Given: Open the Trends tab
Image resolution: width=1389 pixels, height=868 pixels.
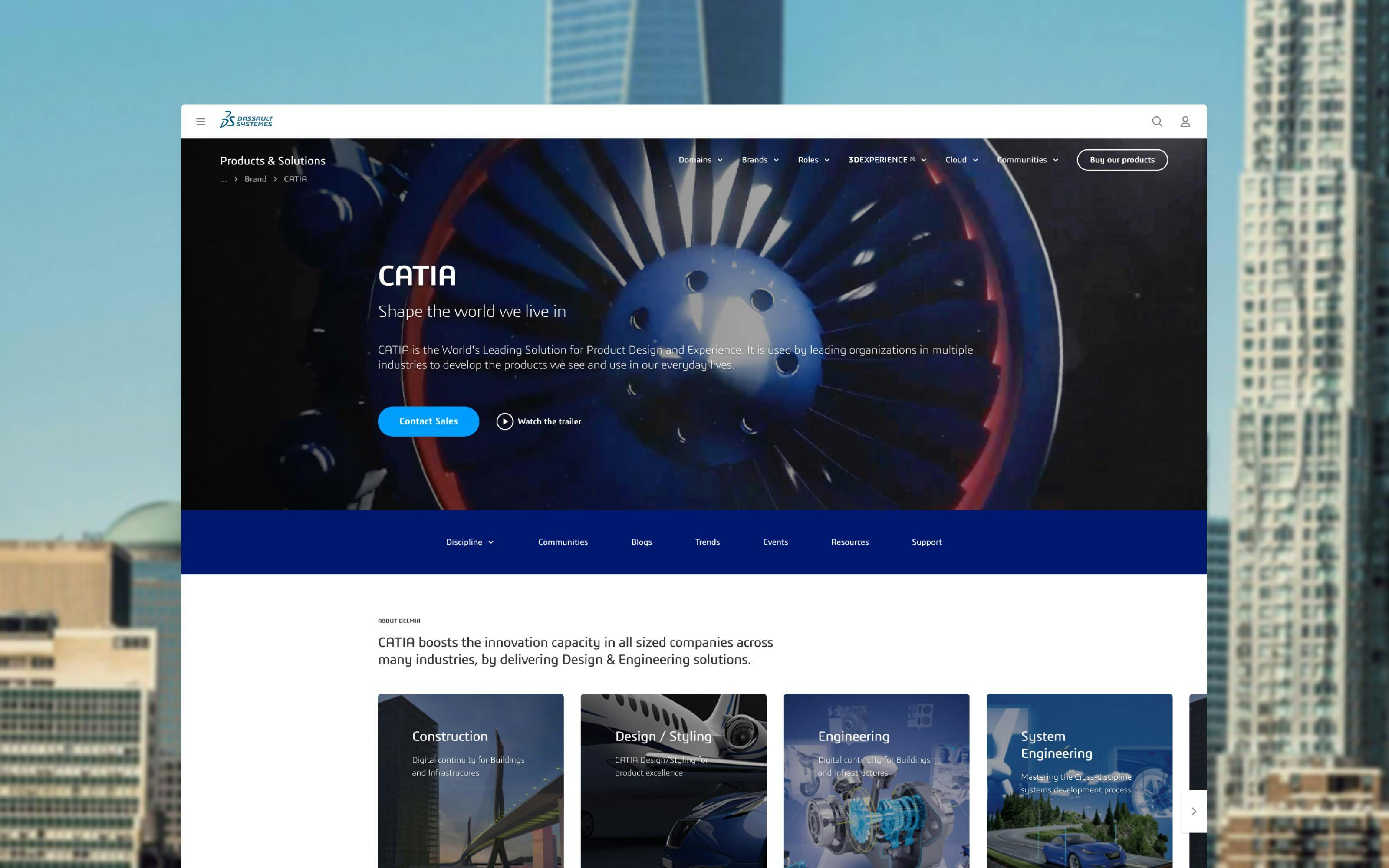Looking at the screenshot, I should coord(707,542).
